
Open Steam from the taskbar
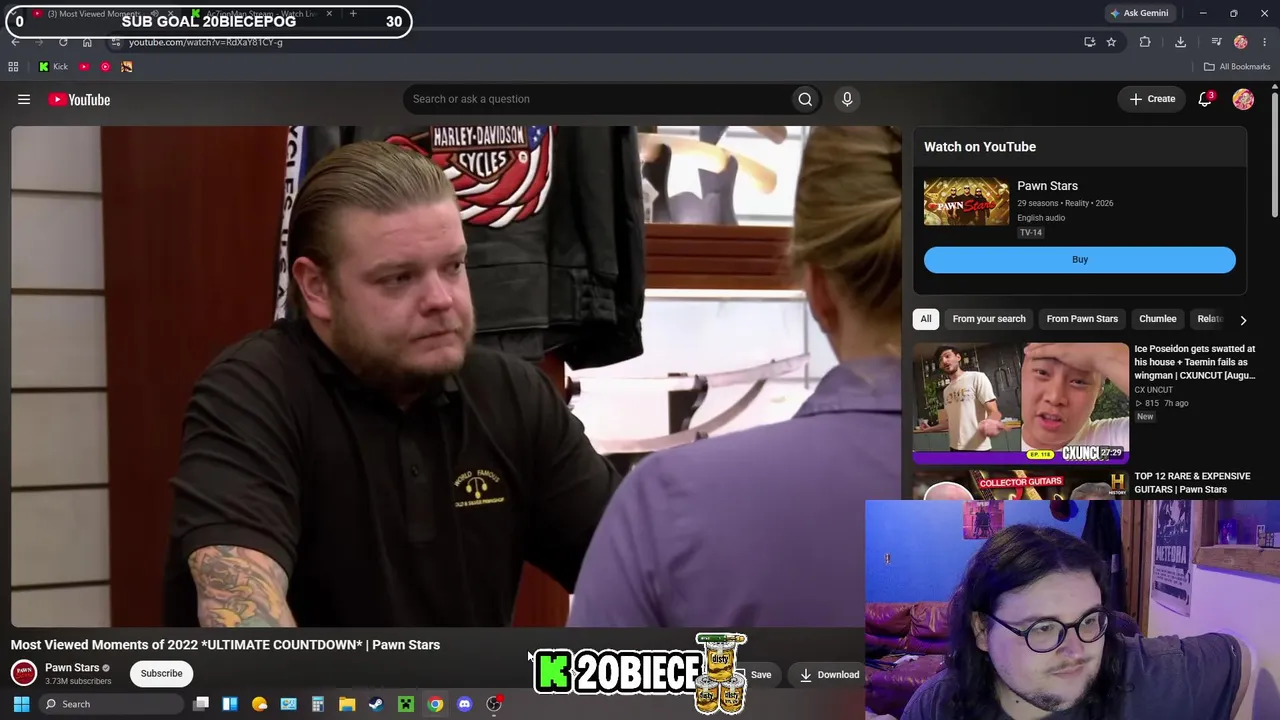376,704
